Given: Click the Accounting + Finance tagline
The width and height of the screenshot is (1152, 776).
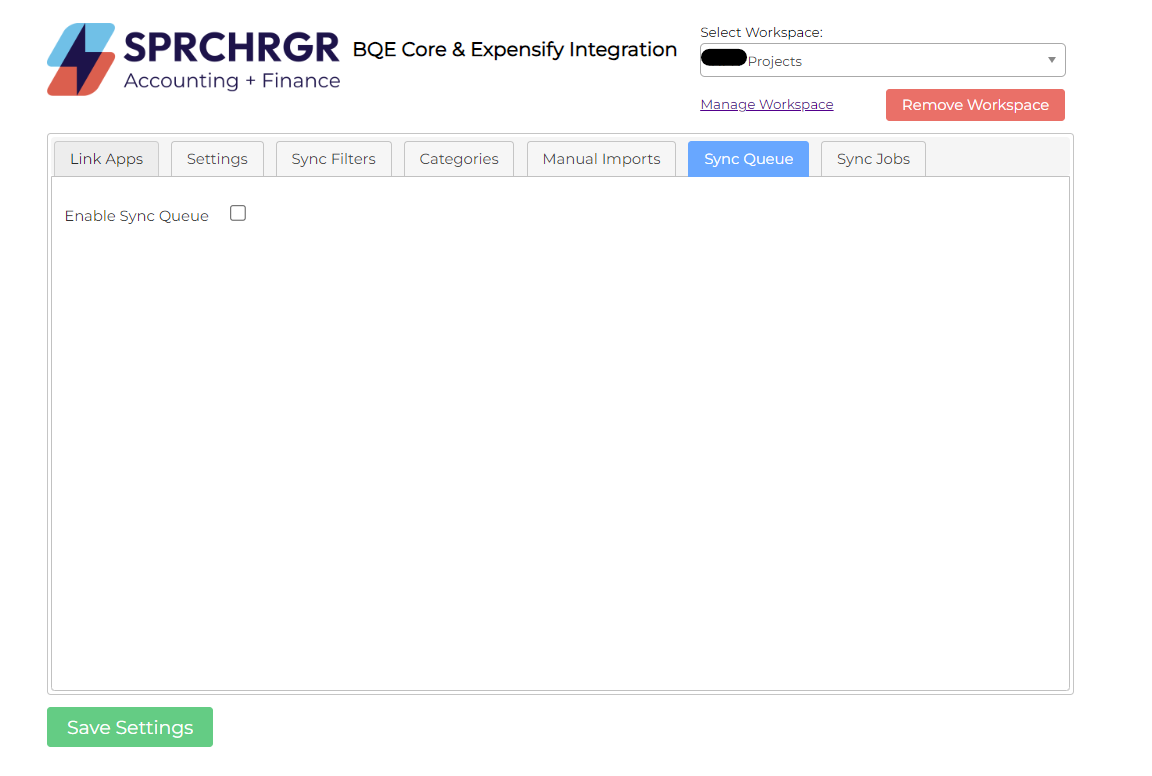Looking at the screenshot, I should 232,81.
